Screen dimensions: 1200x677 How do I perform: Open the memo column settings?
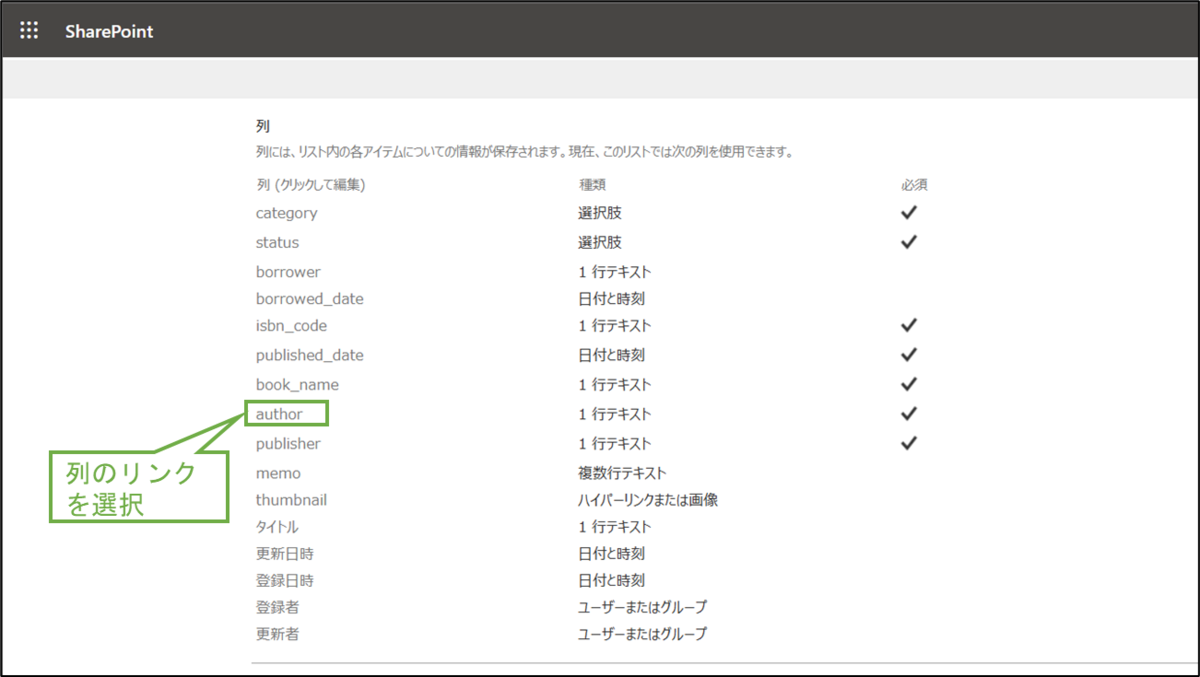point(277,472)
